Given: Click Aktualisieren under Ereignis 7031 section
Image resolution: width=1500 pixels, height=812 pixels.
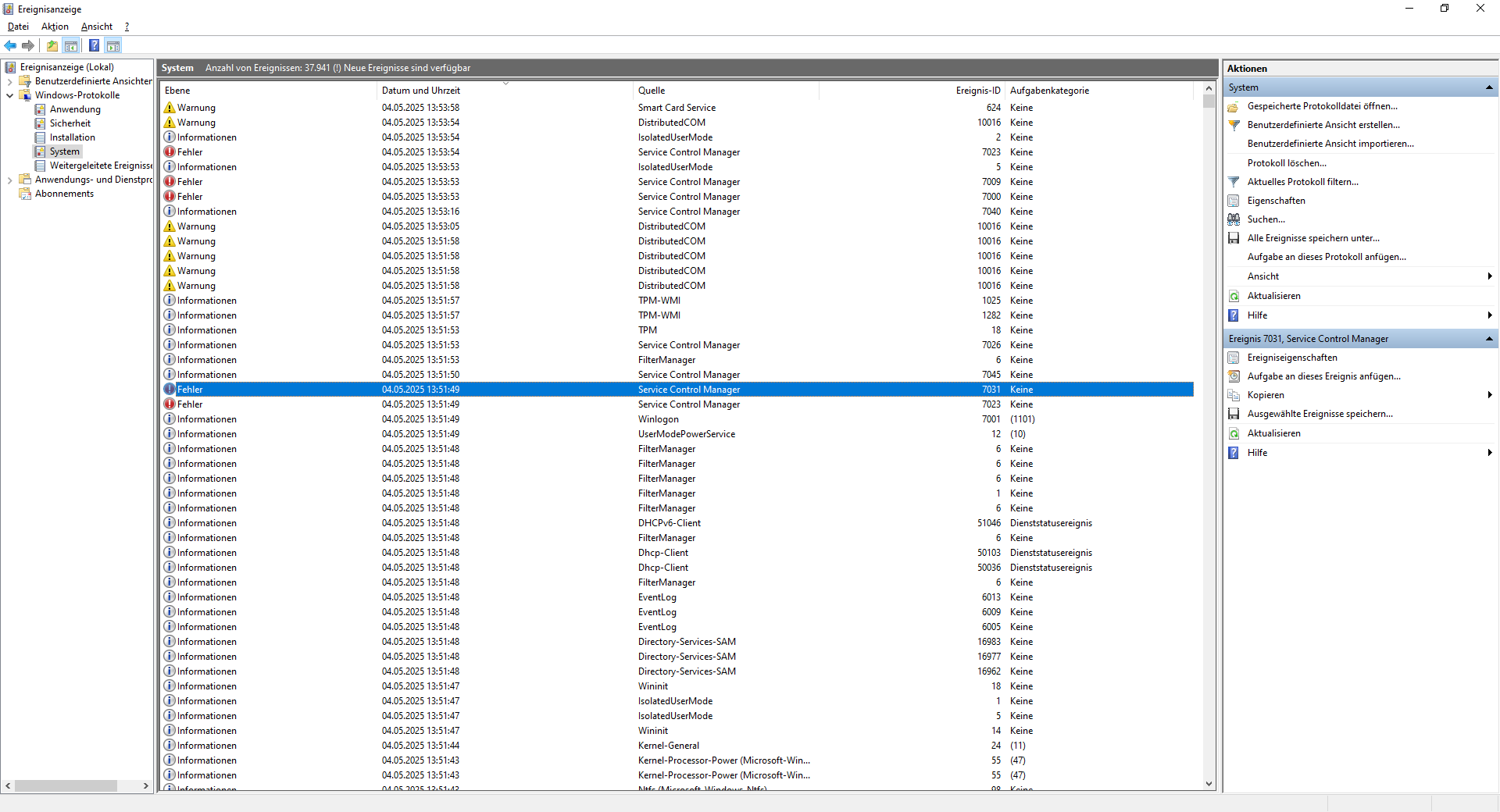Looking at the screenshot, I should pyautogui.click(x=1273, y=433).
